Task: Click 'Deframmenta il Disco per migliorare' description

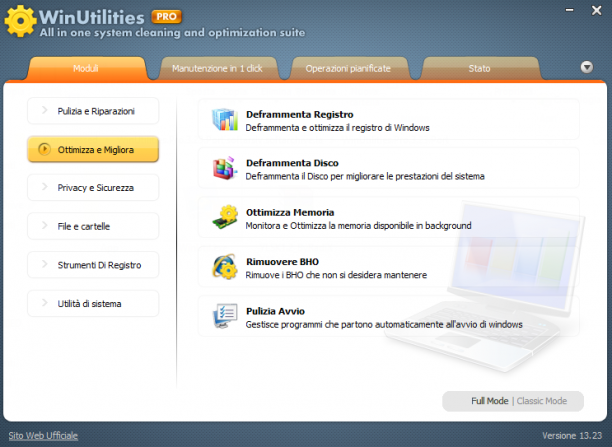Action: [365, 176]
